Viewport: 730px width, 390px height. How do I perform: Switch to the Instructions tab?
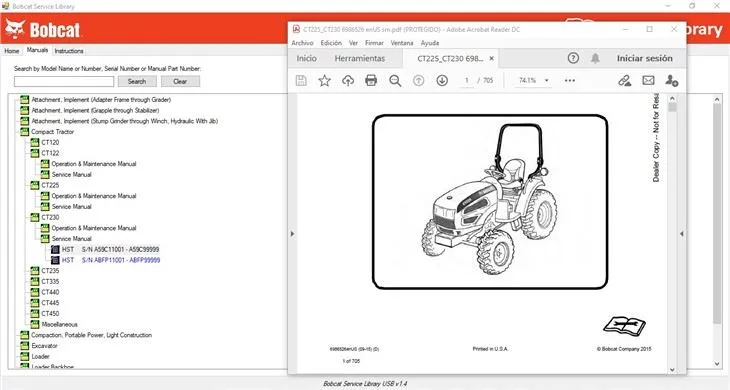click(x=69, y=51)
